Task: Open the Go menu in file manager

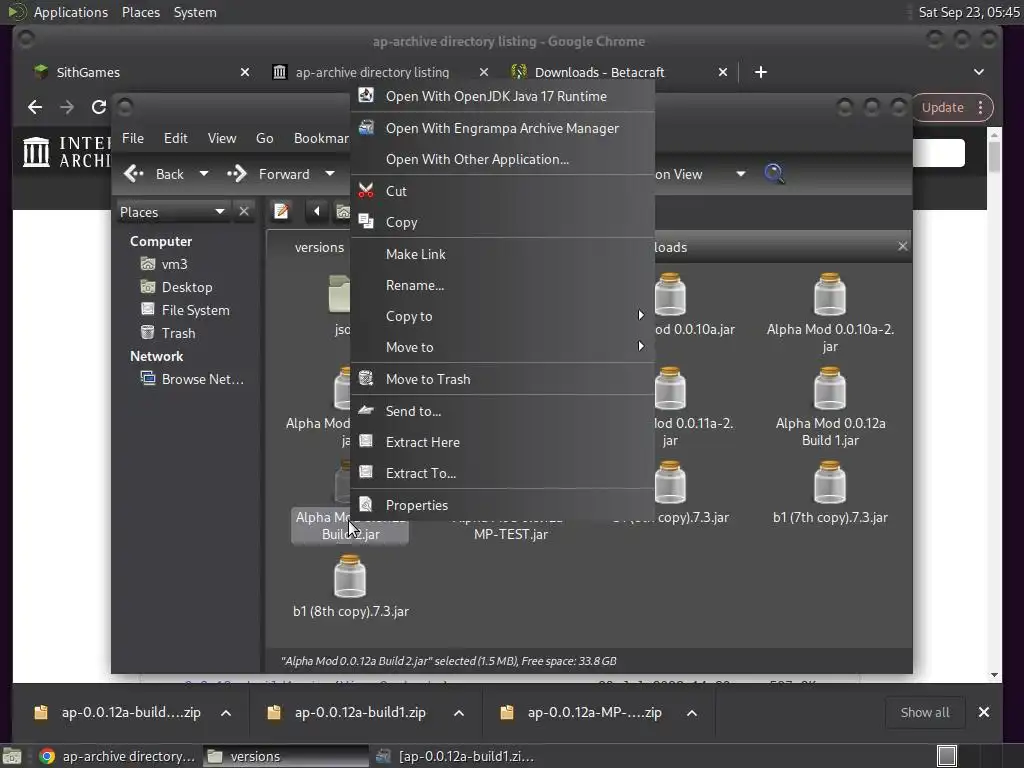Action: [264, 138]
